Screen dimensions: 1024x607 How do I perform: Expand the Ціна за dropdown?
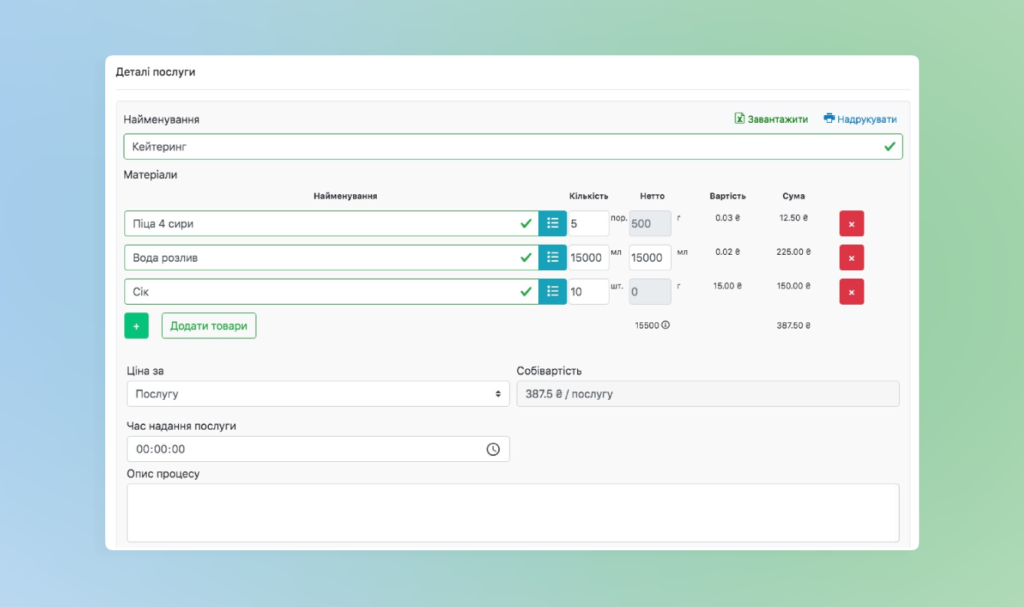pos(318,394)
